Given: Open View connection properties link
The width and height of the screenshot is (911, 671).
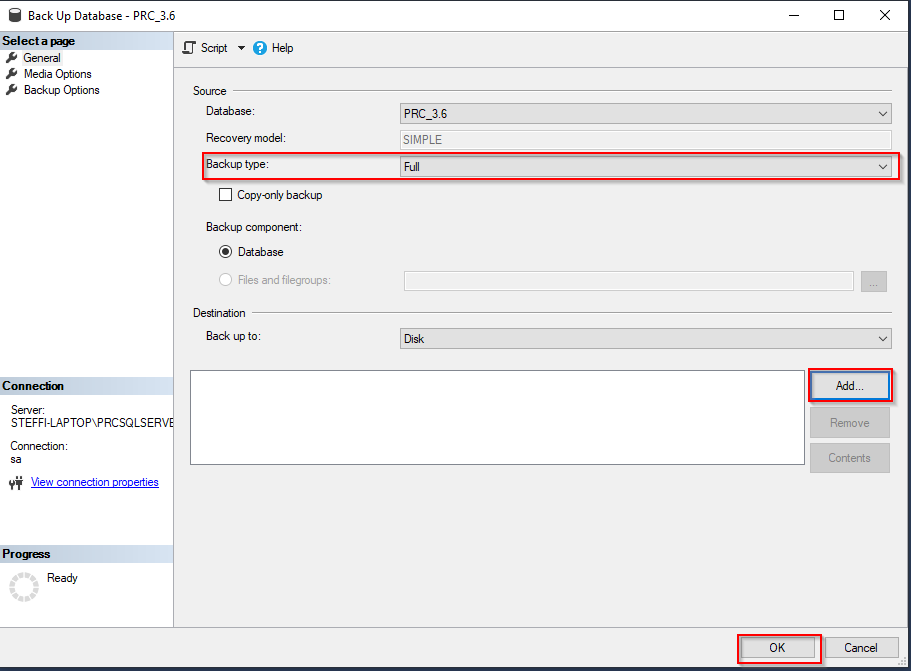Looking at the screenshot, I should click(x=94, y=482).
